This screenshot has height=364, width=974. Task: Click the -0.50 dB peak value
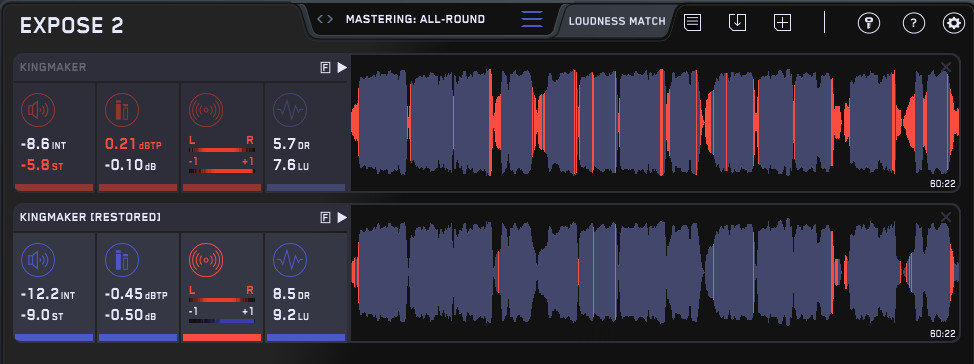point(131,316)
